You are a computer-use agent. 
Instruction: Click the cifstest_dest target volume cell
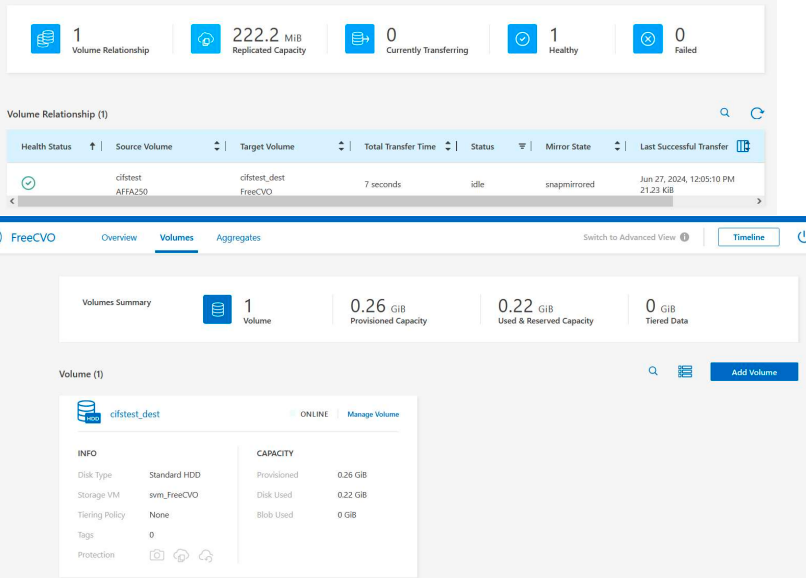262,177
